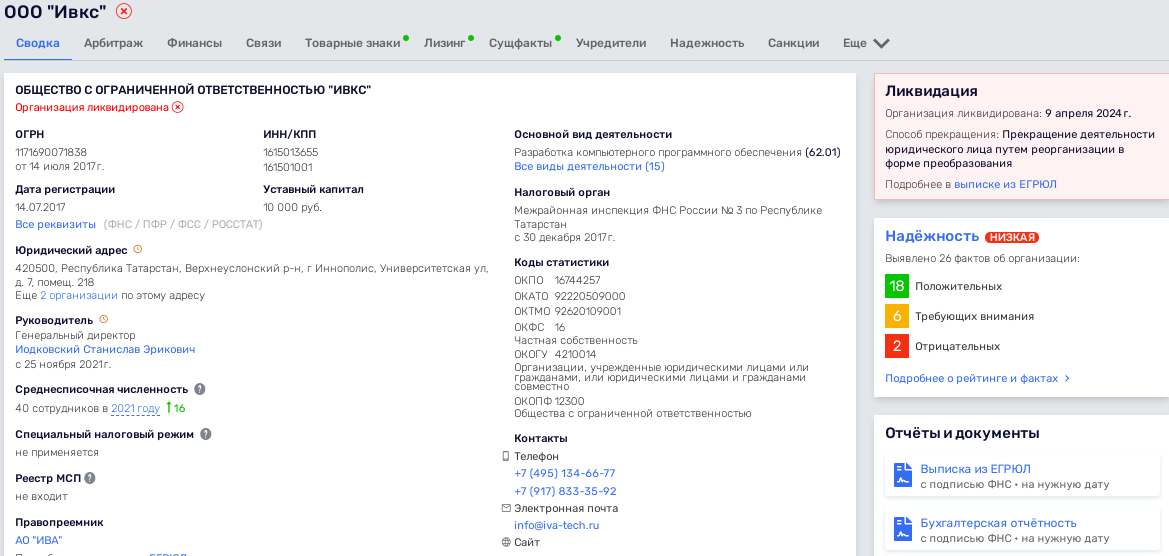Screen dimensions: 1169x556
Task: Click the ОГРН number 1171690071838
Action: pyautogui.click(x=51, y=152)
